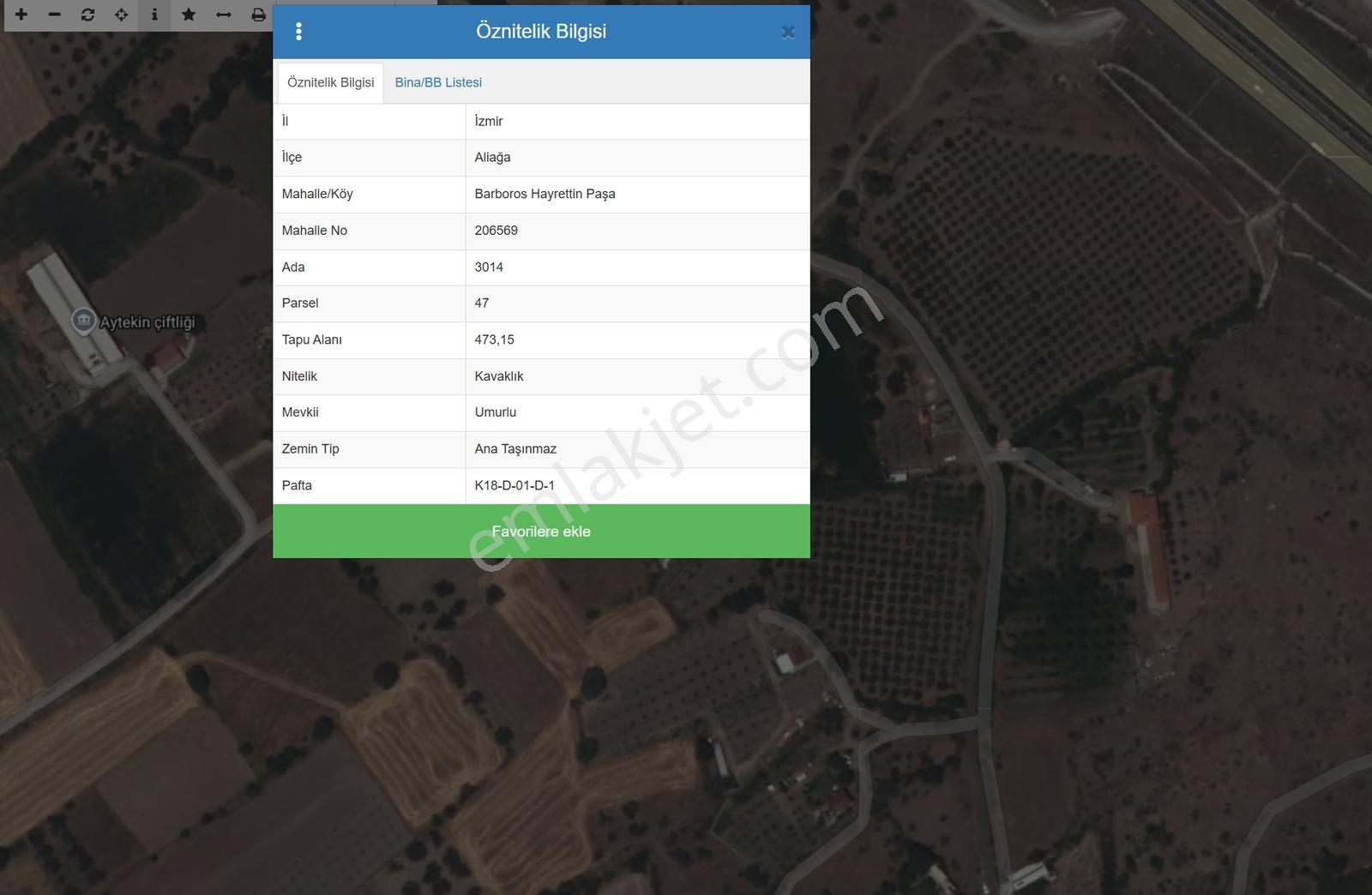Select the Aliağa district value
The height and width of the screenshot is (895, 1372).
click(x=492, y=157)
